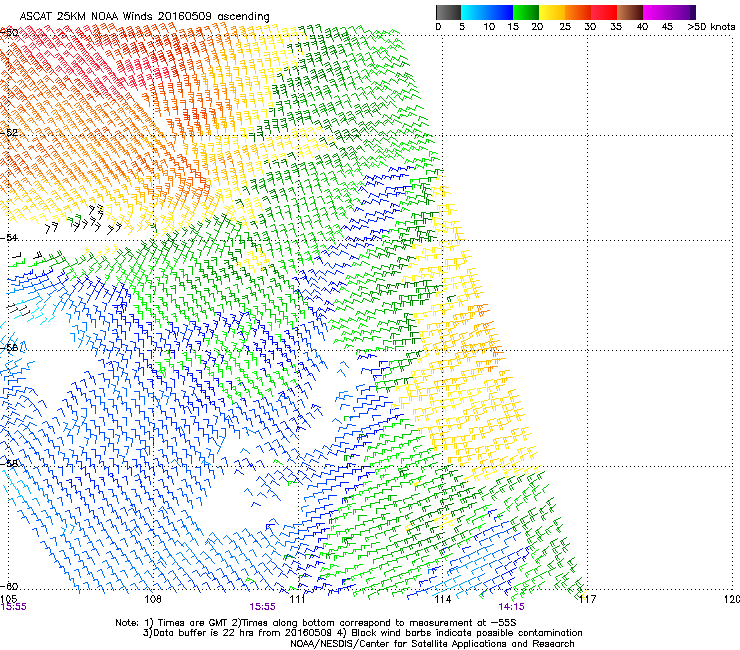
Task: Click the 105 longitude axis label
Action: [8, 599]
